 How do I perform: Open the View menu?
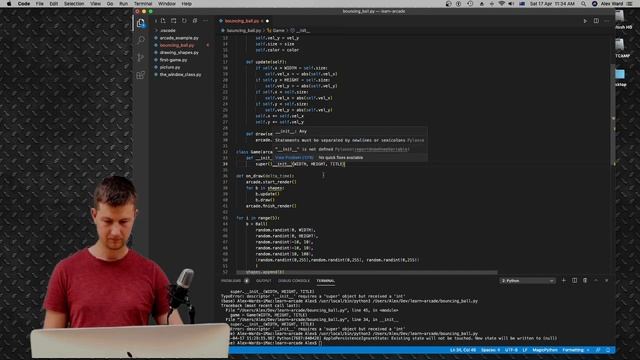(96, 4)
